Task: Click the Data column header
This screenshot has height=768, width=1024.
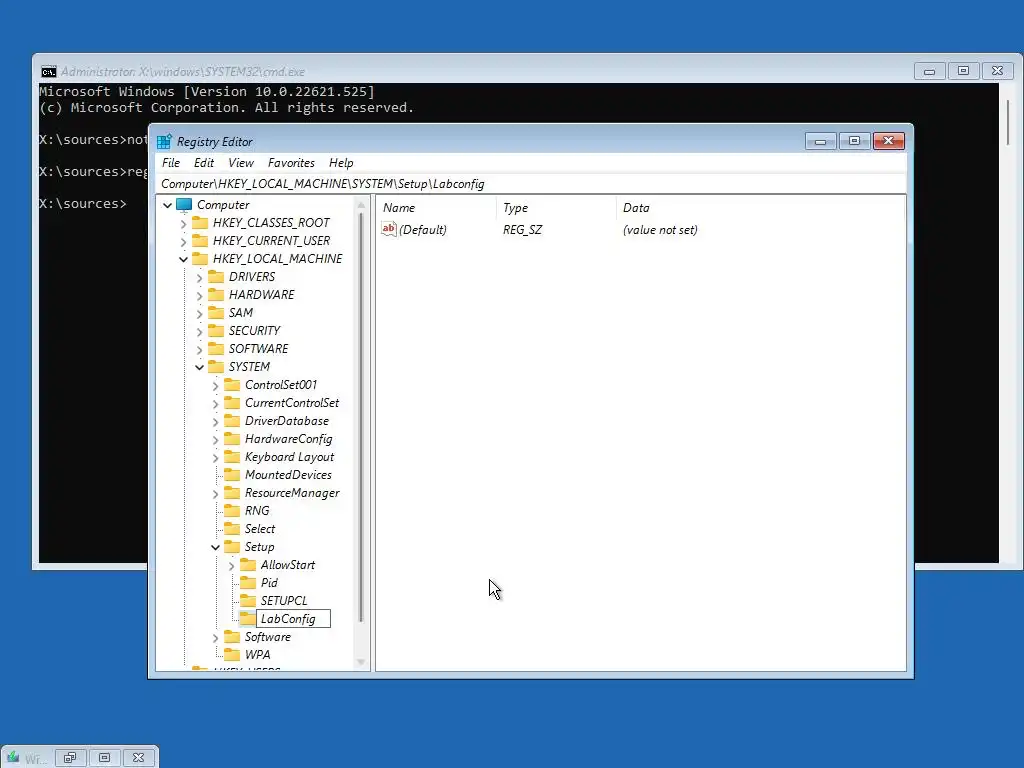Action: click(760, 208)
